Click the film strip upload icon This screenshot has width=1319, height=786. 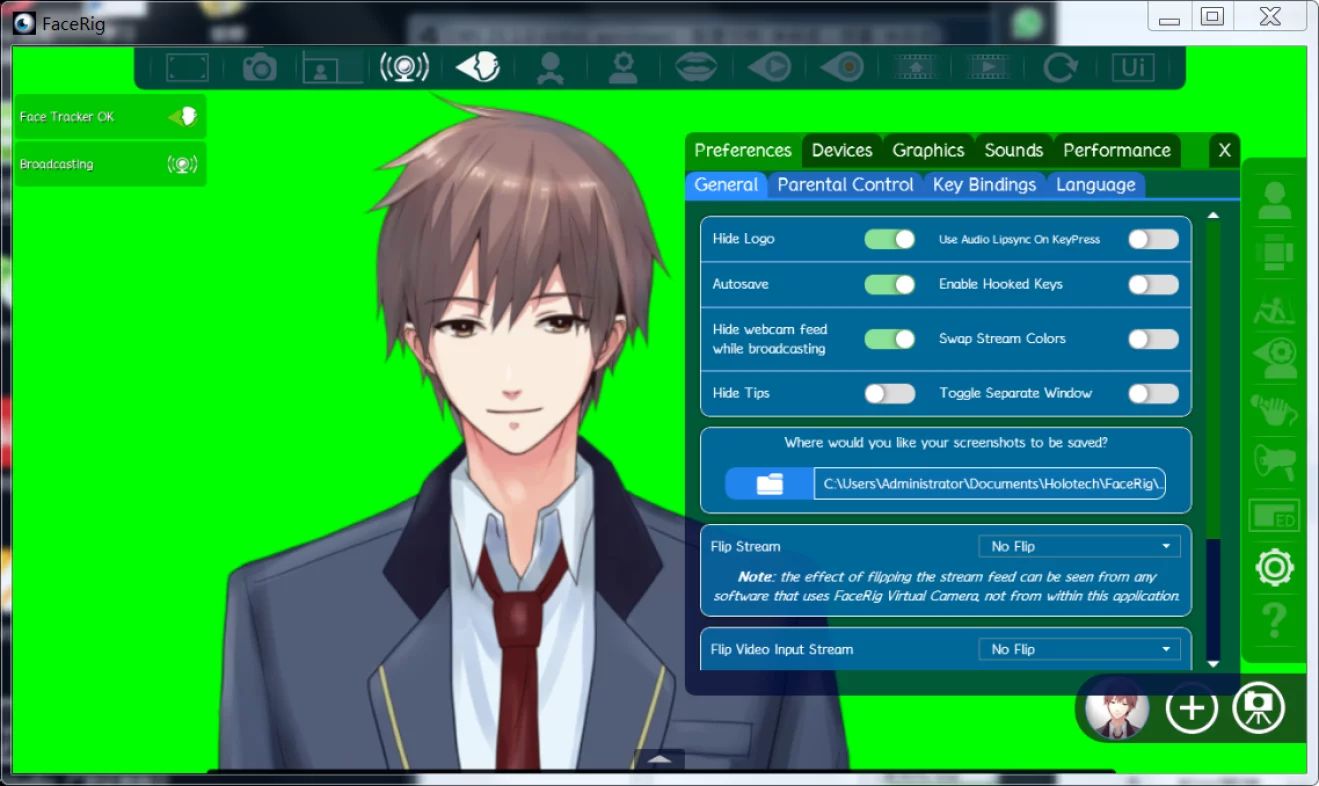(x=915, y=68)
